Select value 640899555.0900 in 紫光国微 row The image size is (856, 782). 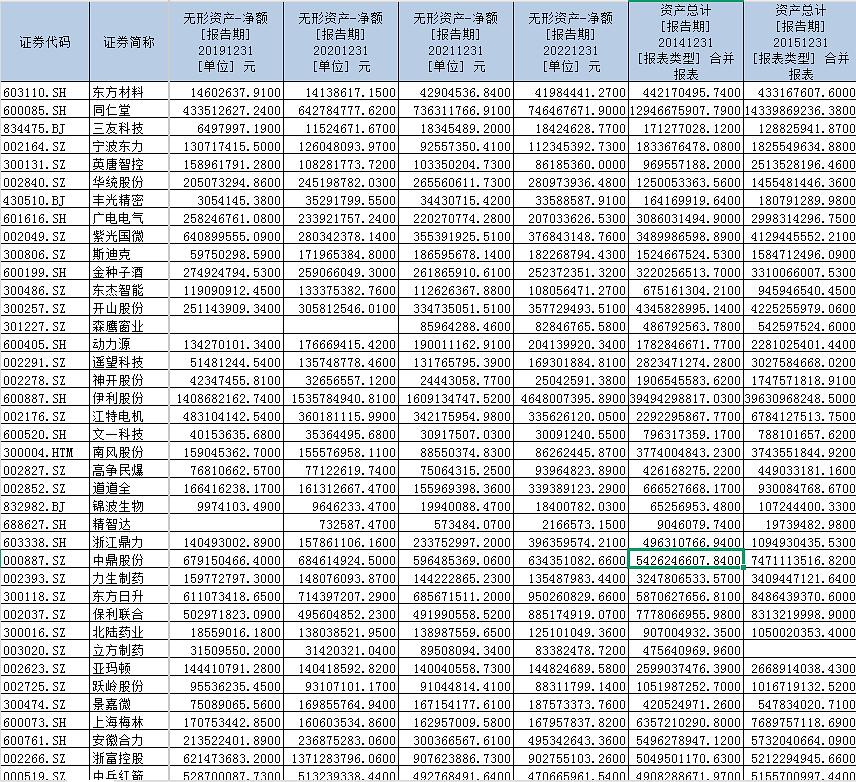pyautogui.click(x=226, y=236)
